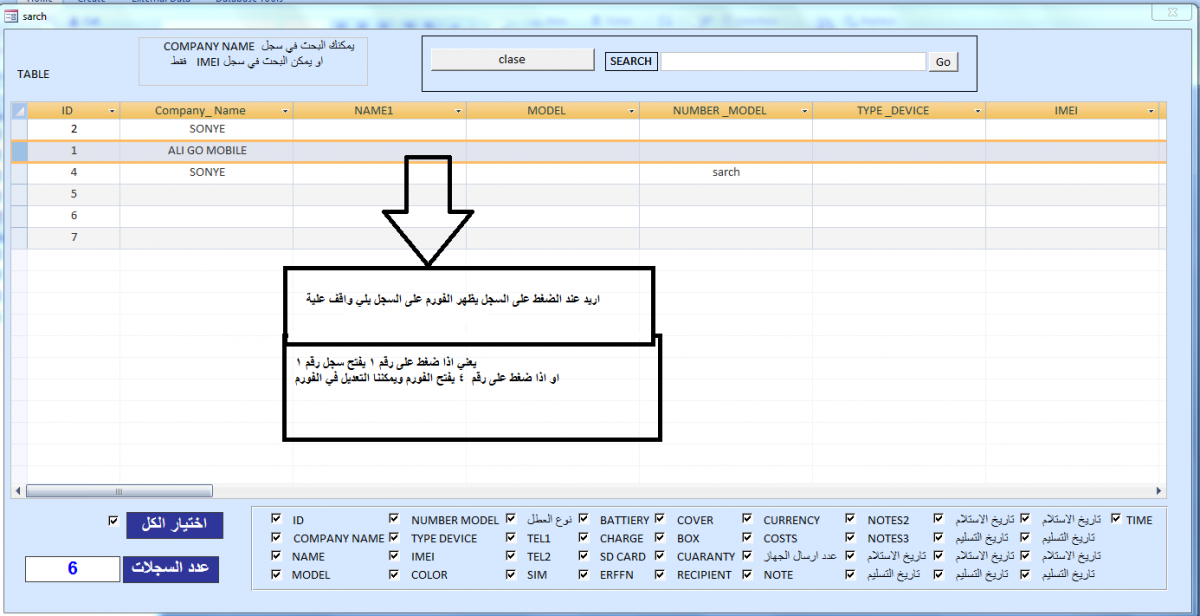
Task: Toggle the COSTS checkbox
Action: click(x=747, y=538)
